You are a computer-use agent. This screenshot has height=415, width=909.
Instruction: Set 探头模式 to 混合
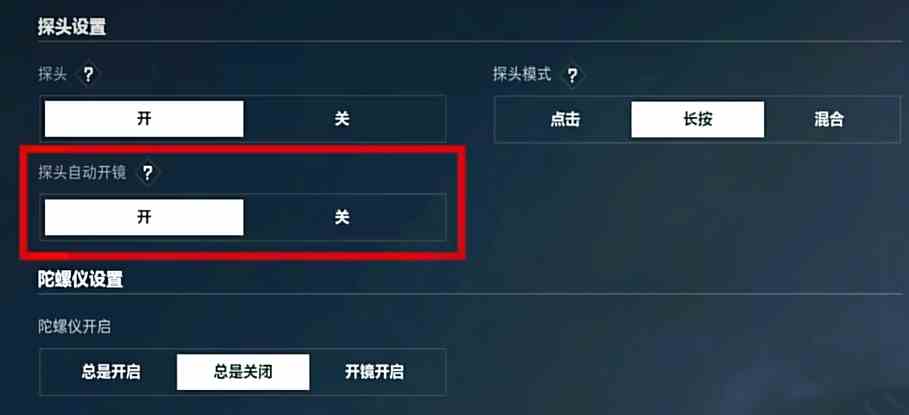tap(829, 119)
